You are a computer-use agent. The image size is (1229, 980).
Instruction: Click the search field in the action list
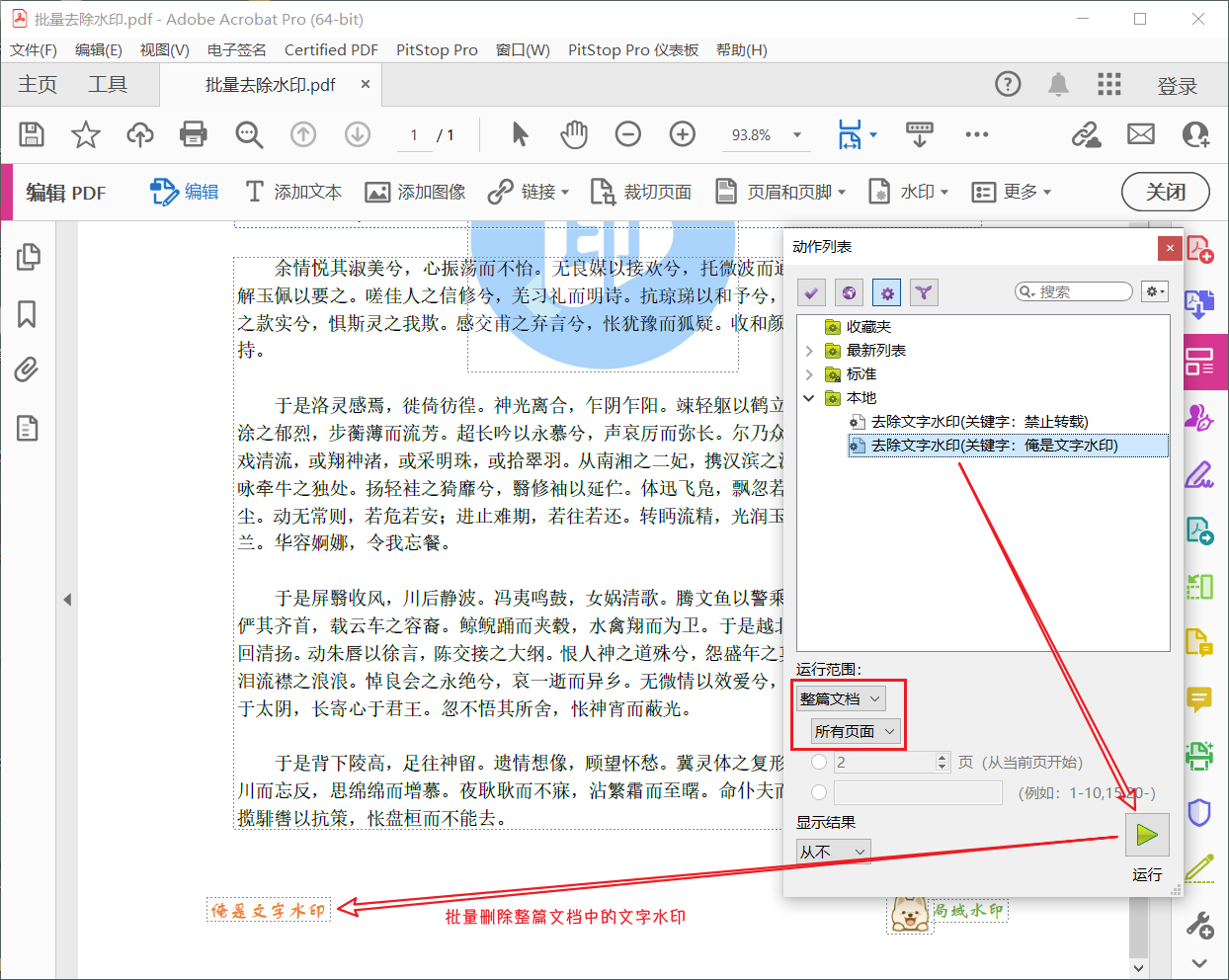pos(1074,291)
